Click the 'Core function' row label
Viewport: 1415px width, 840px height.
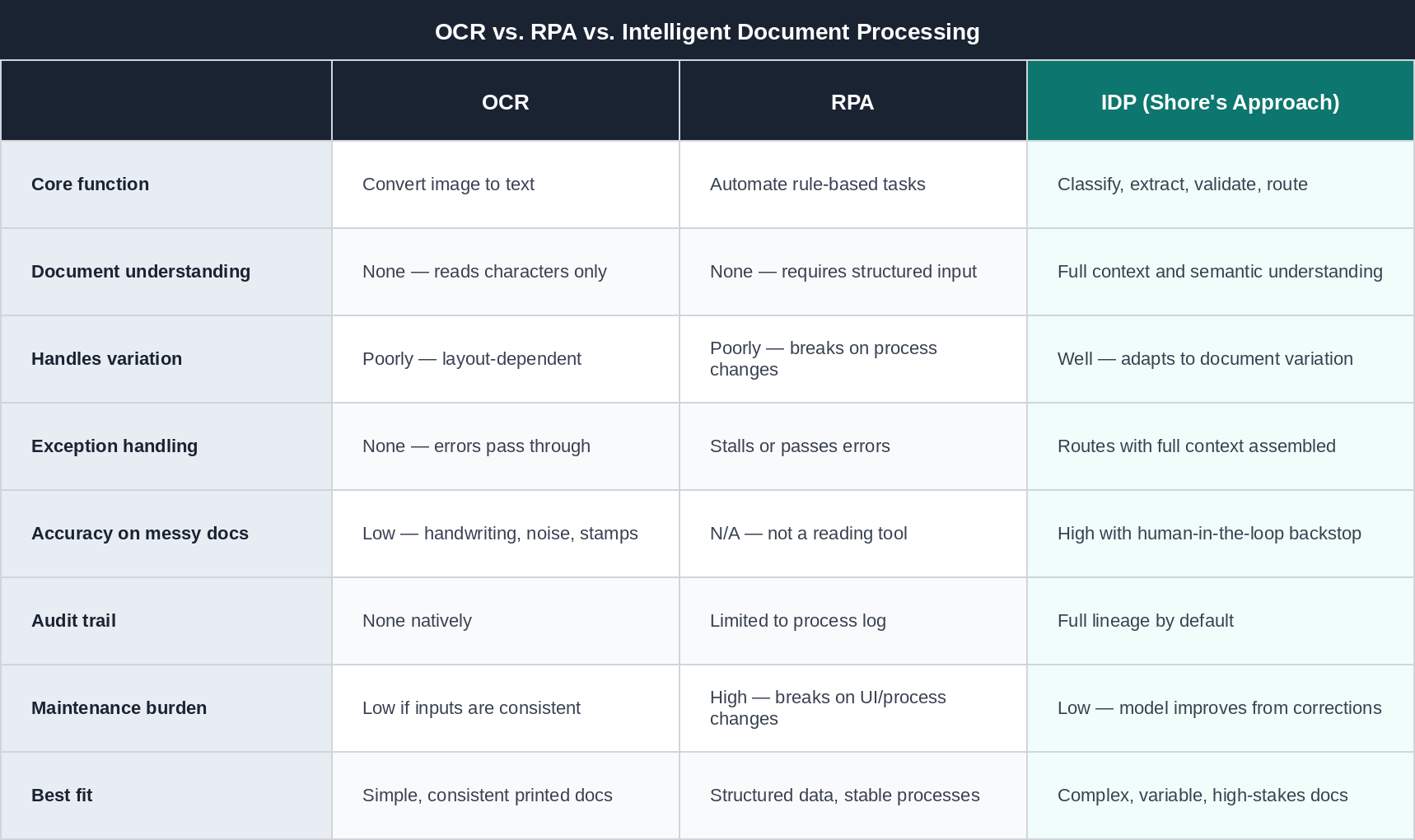click(x=166, y=184)
